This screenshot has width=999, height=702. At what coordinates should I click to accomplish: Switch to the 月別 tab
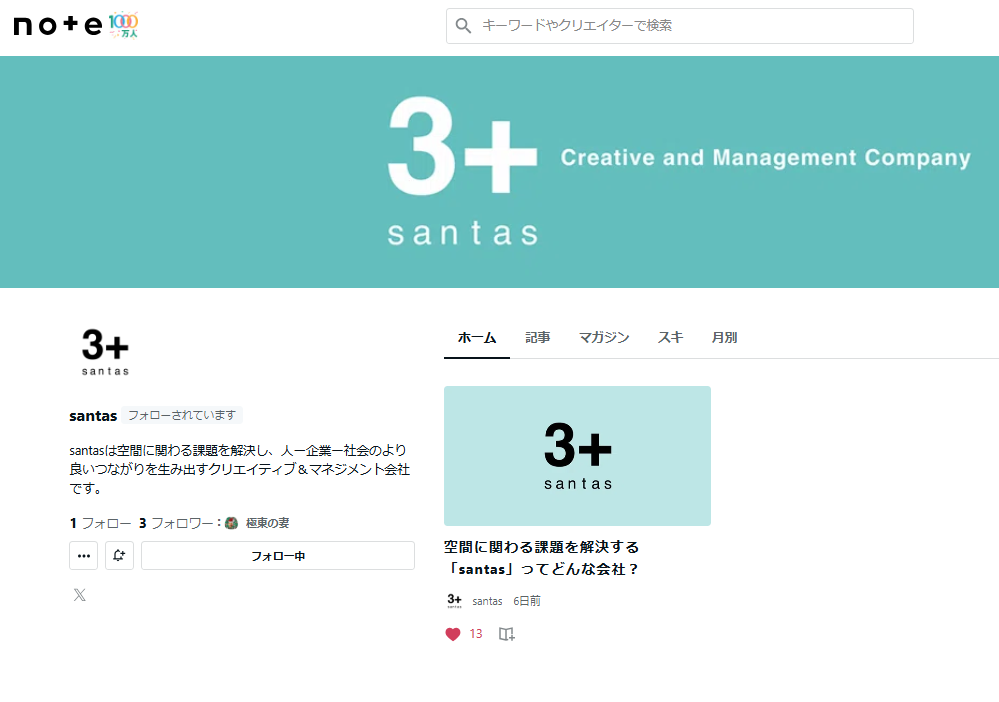(x=724, y=338)
